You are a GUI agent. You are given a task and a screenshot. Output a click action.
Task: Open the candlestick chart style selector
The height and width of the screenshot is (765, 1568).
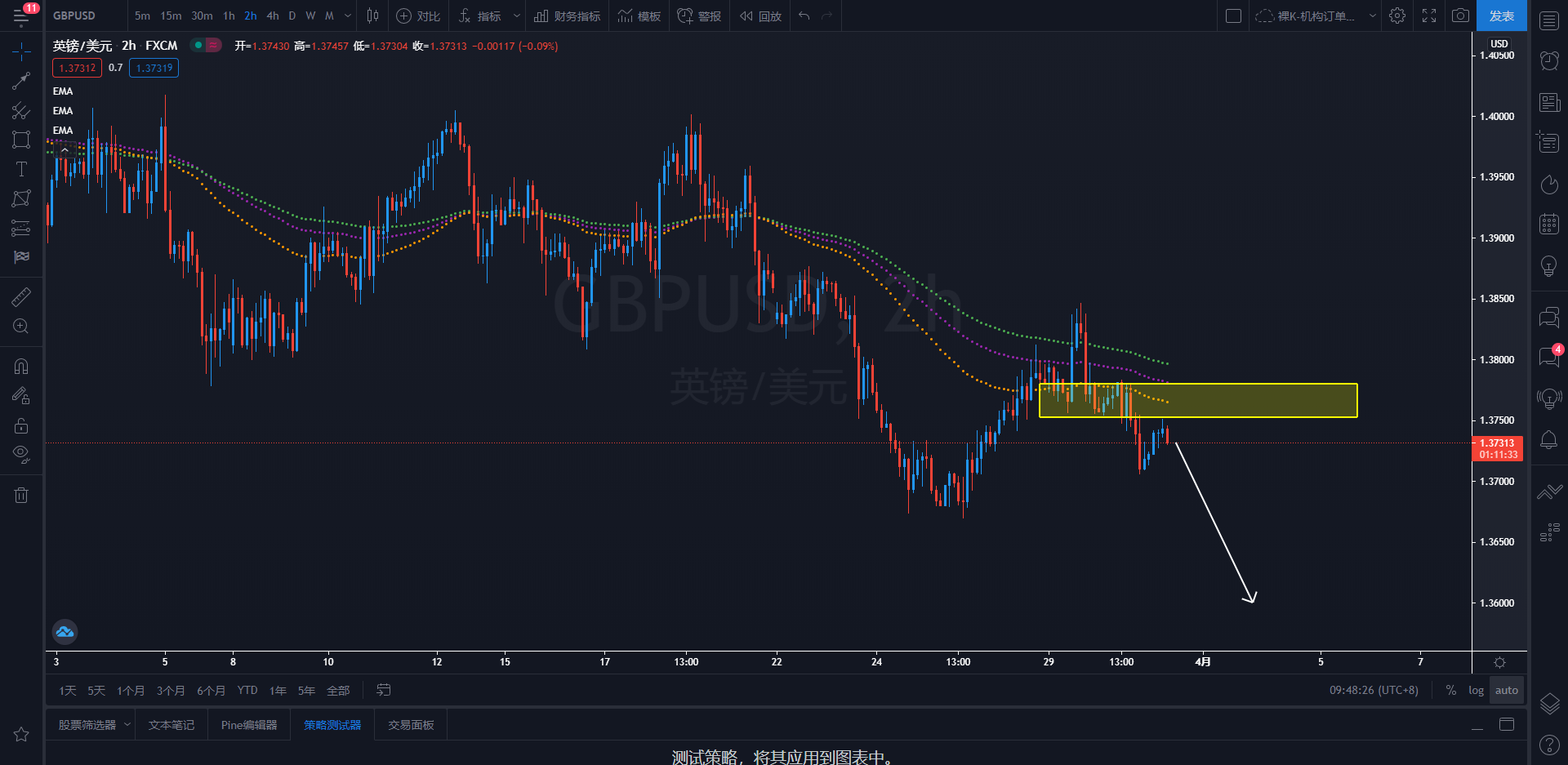[372, 16]
